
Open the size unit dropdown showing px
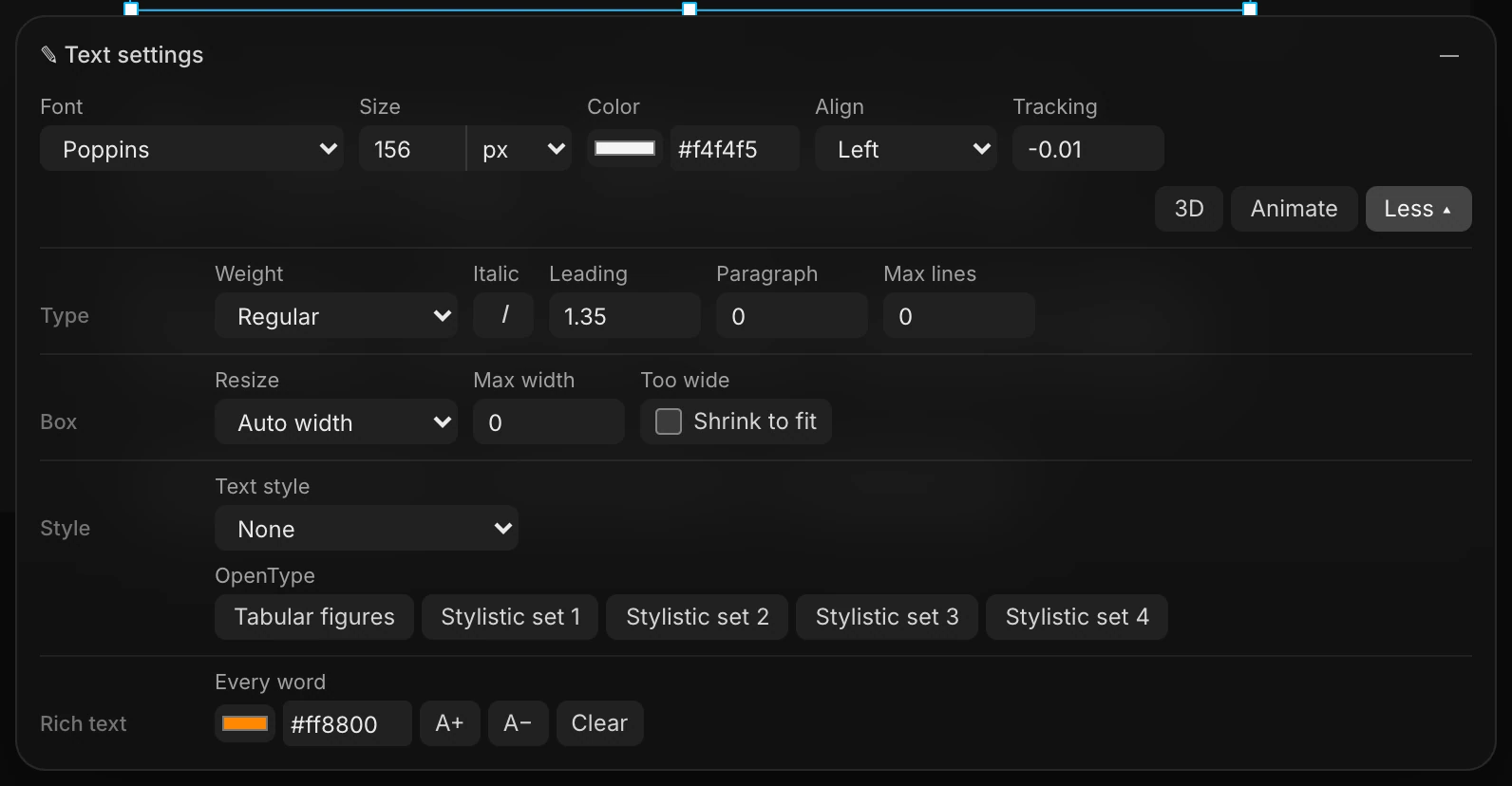tap(520, 148)
